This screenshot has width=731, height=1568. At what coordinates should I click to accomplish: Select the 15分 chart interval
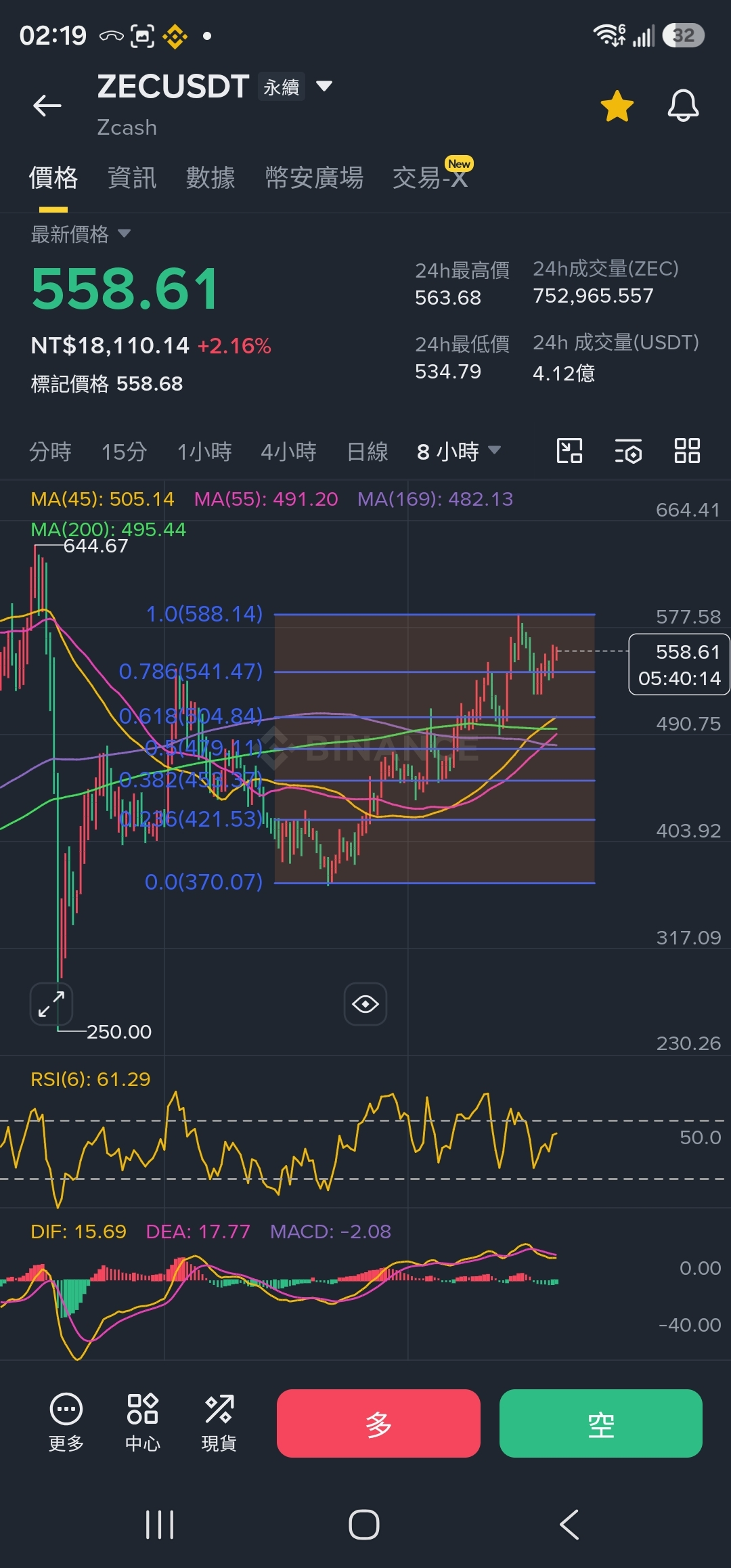pos(124,452)
